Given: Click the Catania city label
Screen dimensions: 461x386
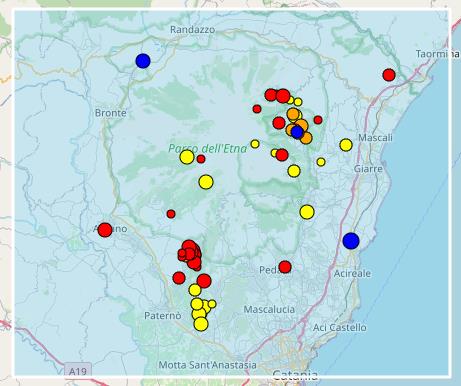Looking at the screenshot, I should tap(295, 375).
